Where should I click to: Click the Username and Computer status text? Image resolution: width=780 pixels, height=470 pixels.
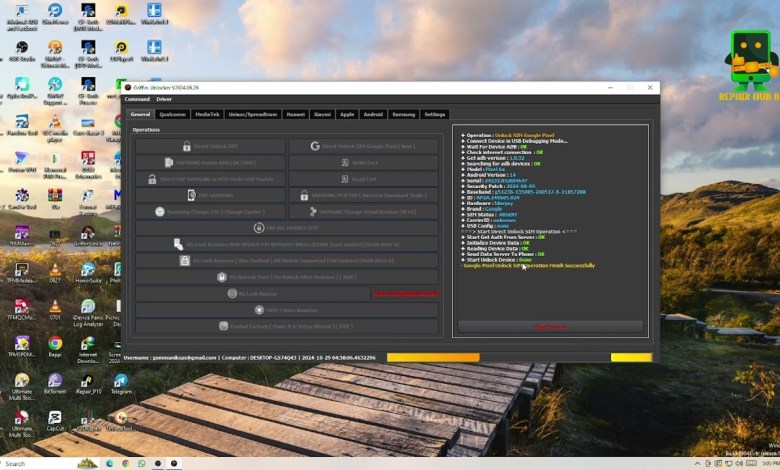click(x=250, y=358)
